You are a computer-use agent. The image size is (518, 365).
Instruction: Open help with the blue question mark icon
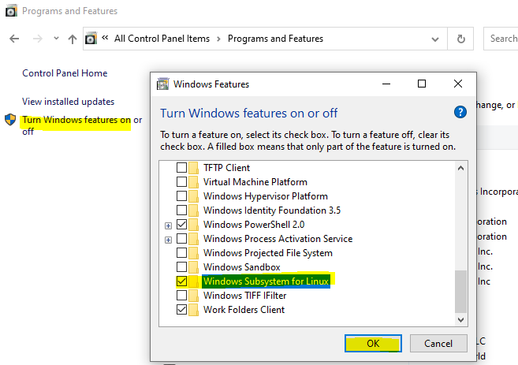tap(460, 112)
